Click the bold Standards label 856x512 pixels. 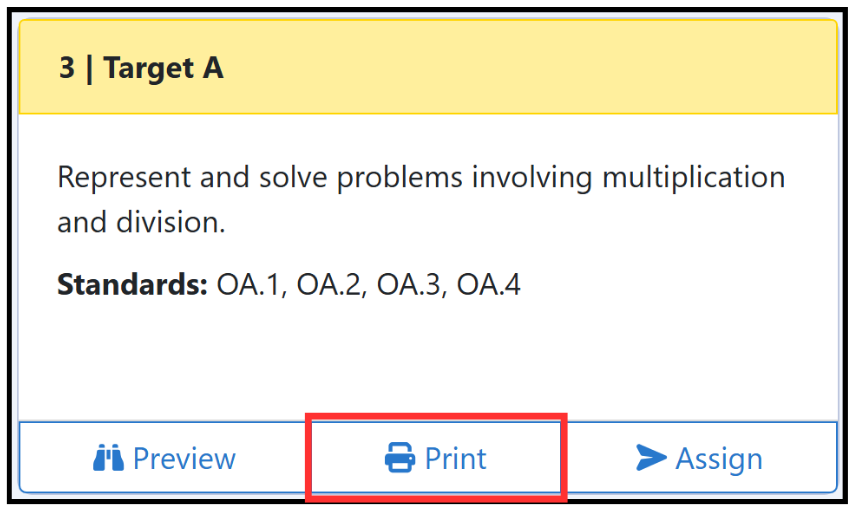coord(132,284)
